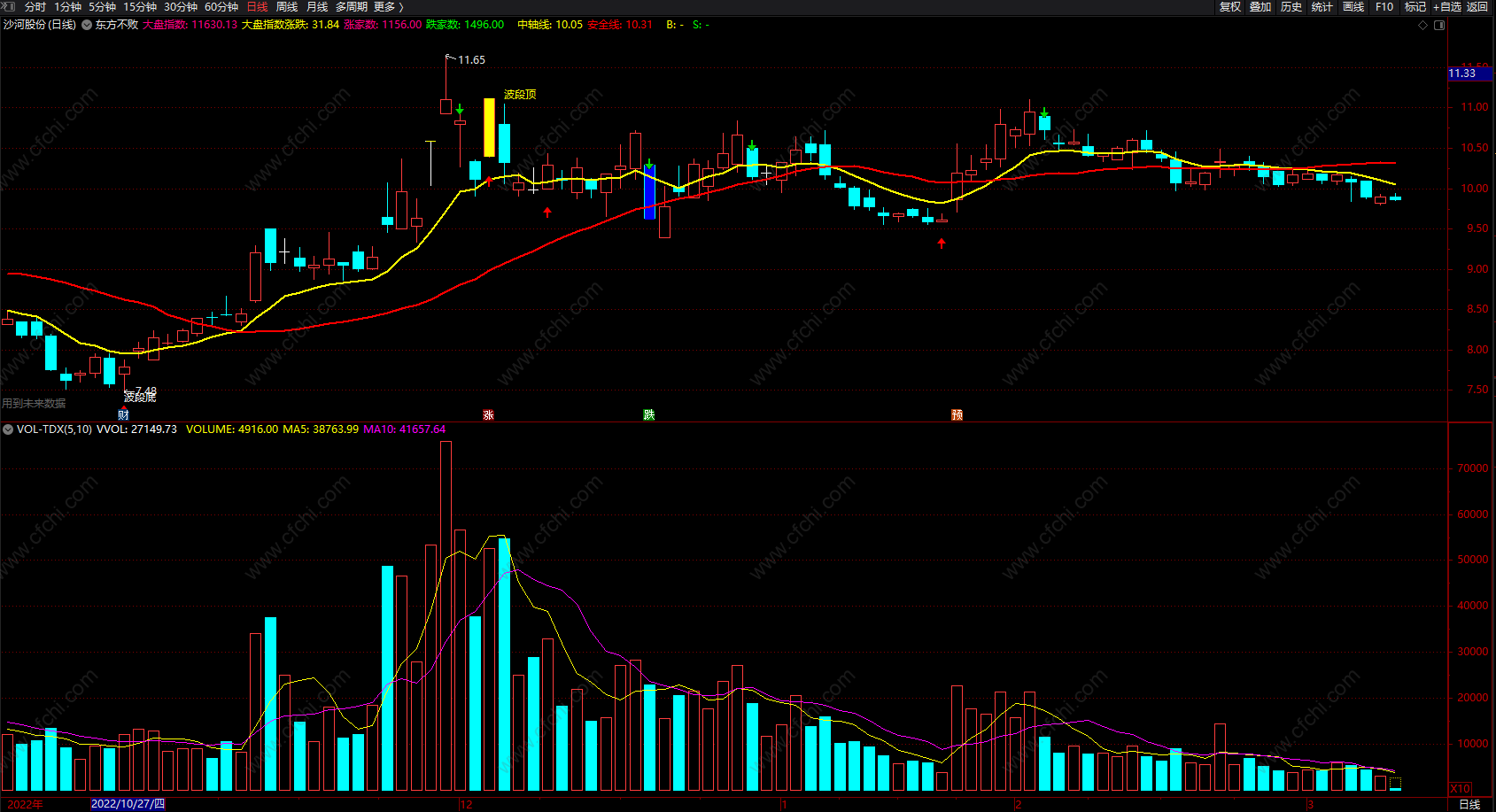Select the 1分钟 period tab
The width and height of the screenshot is (1496, 812).
(x=68, y=7)
